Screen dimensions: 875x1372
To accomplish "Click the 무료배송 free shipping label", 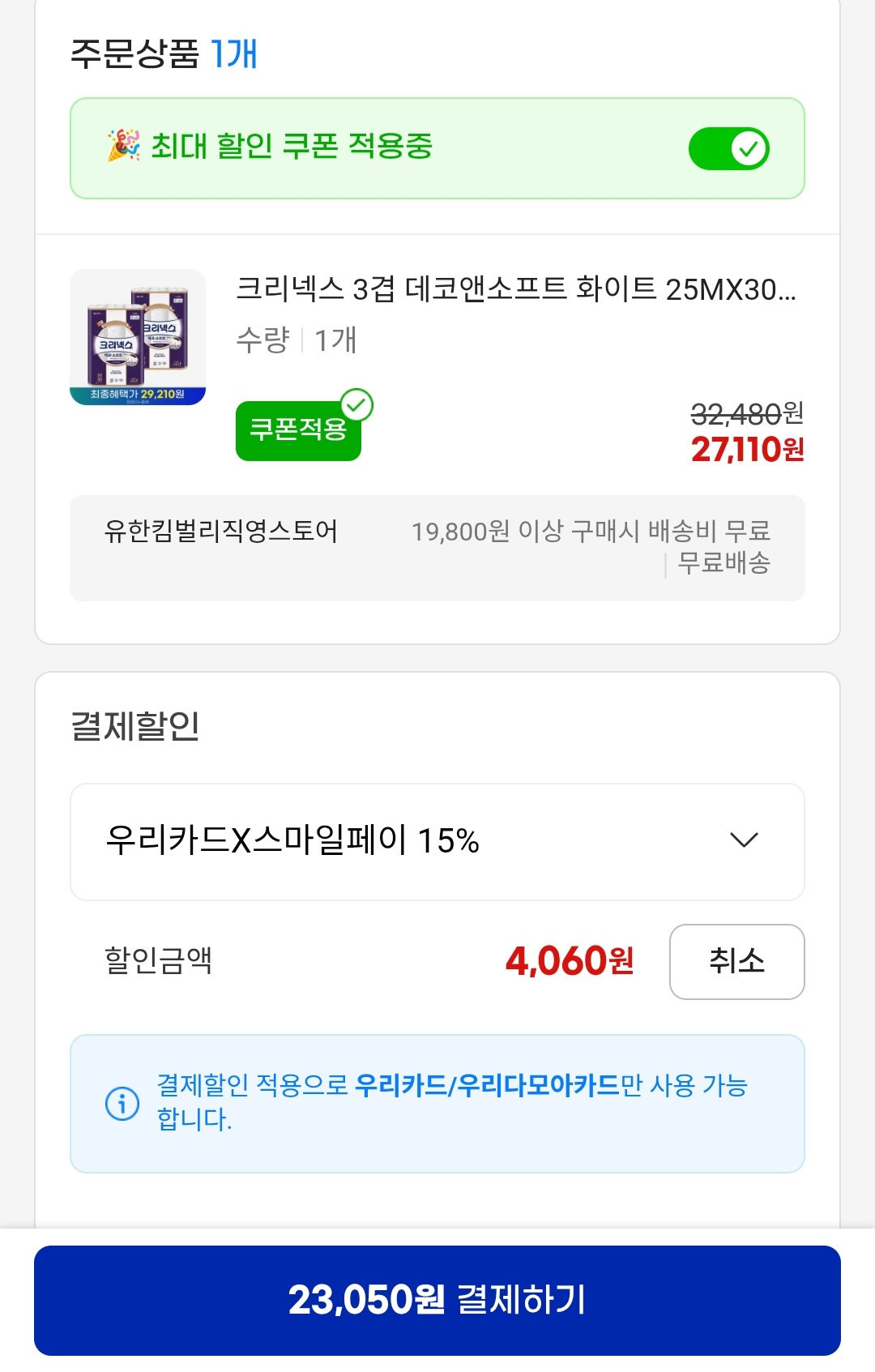I will click(723, 562).
